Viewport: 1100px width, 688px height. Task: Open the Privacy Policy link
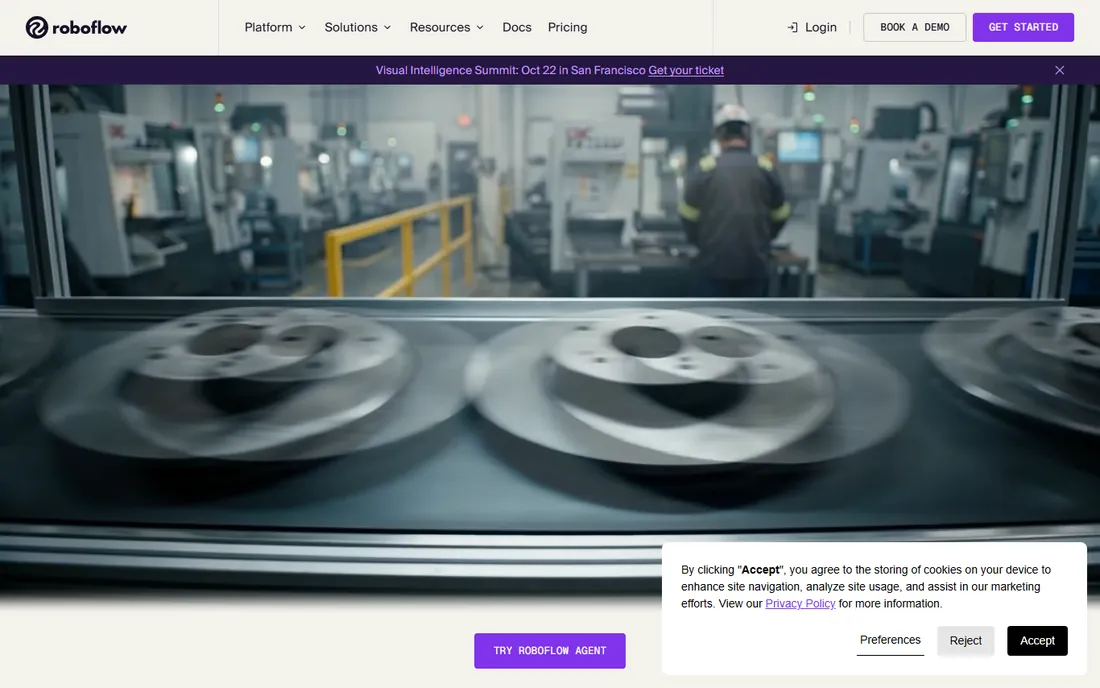[800, 603]
